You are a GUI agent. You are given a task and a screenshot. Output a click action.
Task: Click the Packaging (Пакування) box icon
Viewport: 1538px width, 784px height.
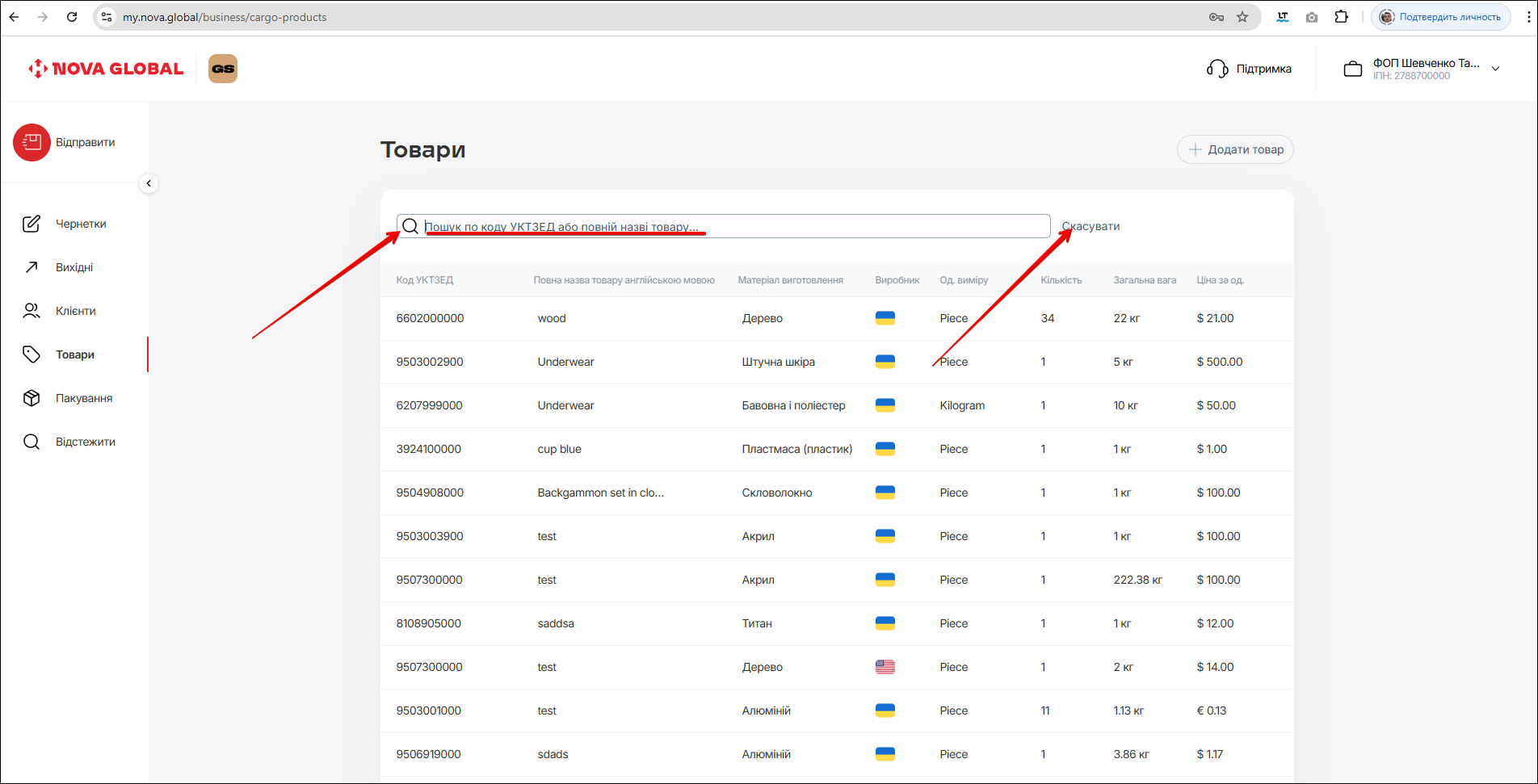click(32, 398)
